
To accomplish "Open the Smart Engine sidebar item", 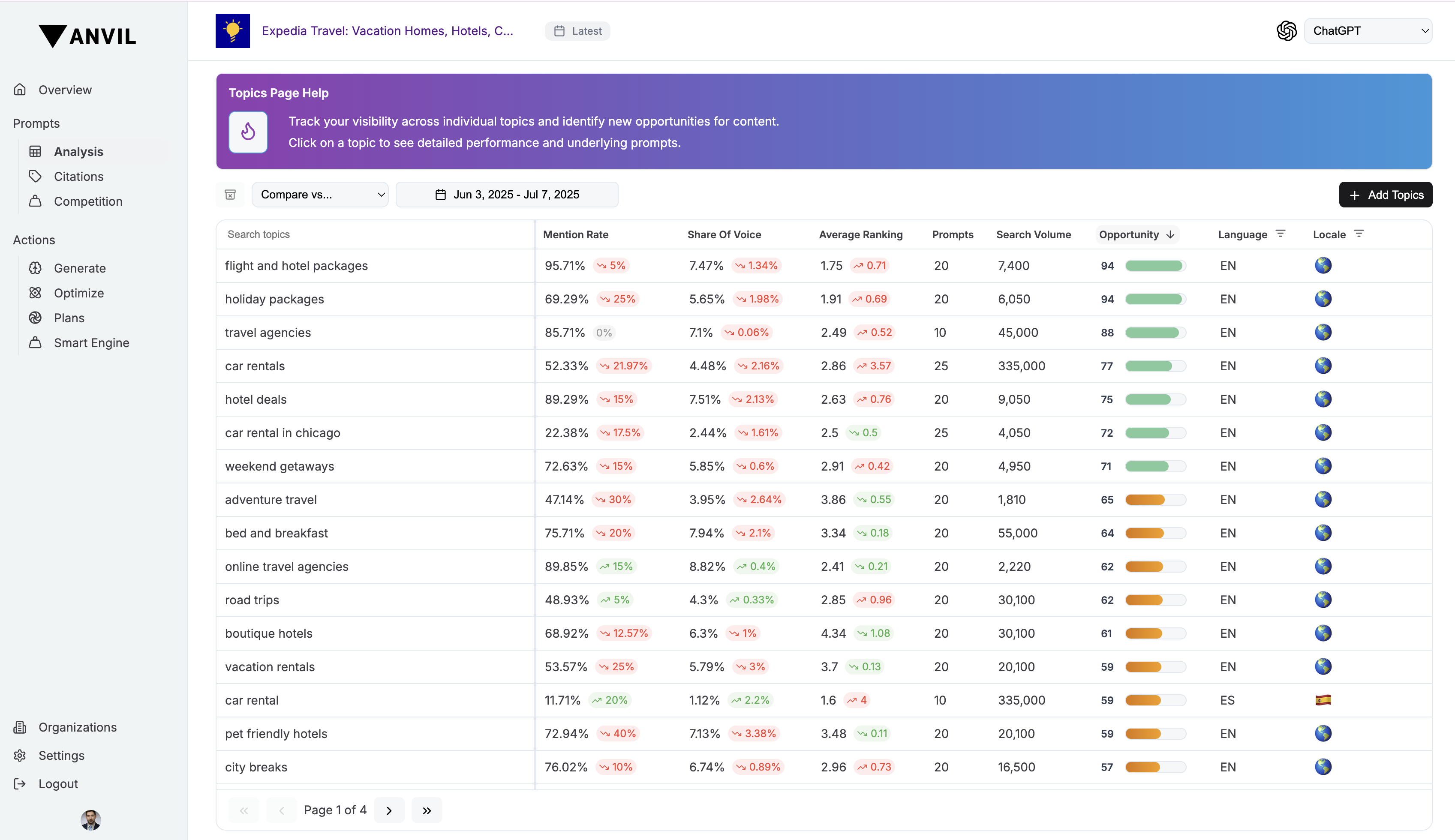I will [x=91, y=343].
